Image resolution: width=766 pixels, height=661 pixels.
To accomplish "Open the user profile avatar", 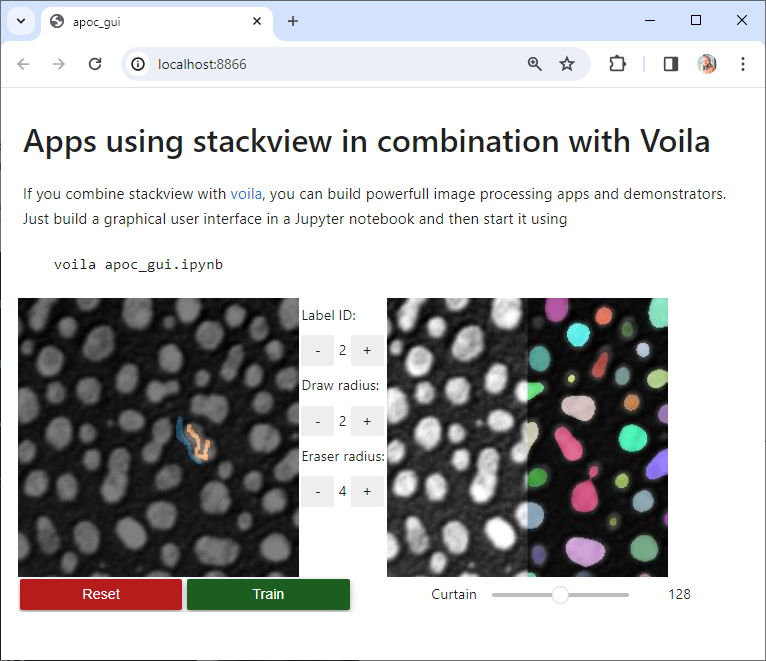I will [706, 64].
